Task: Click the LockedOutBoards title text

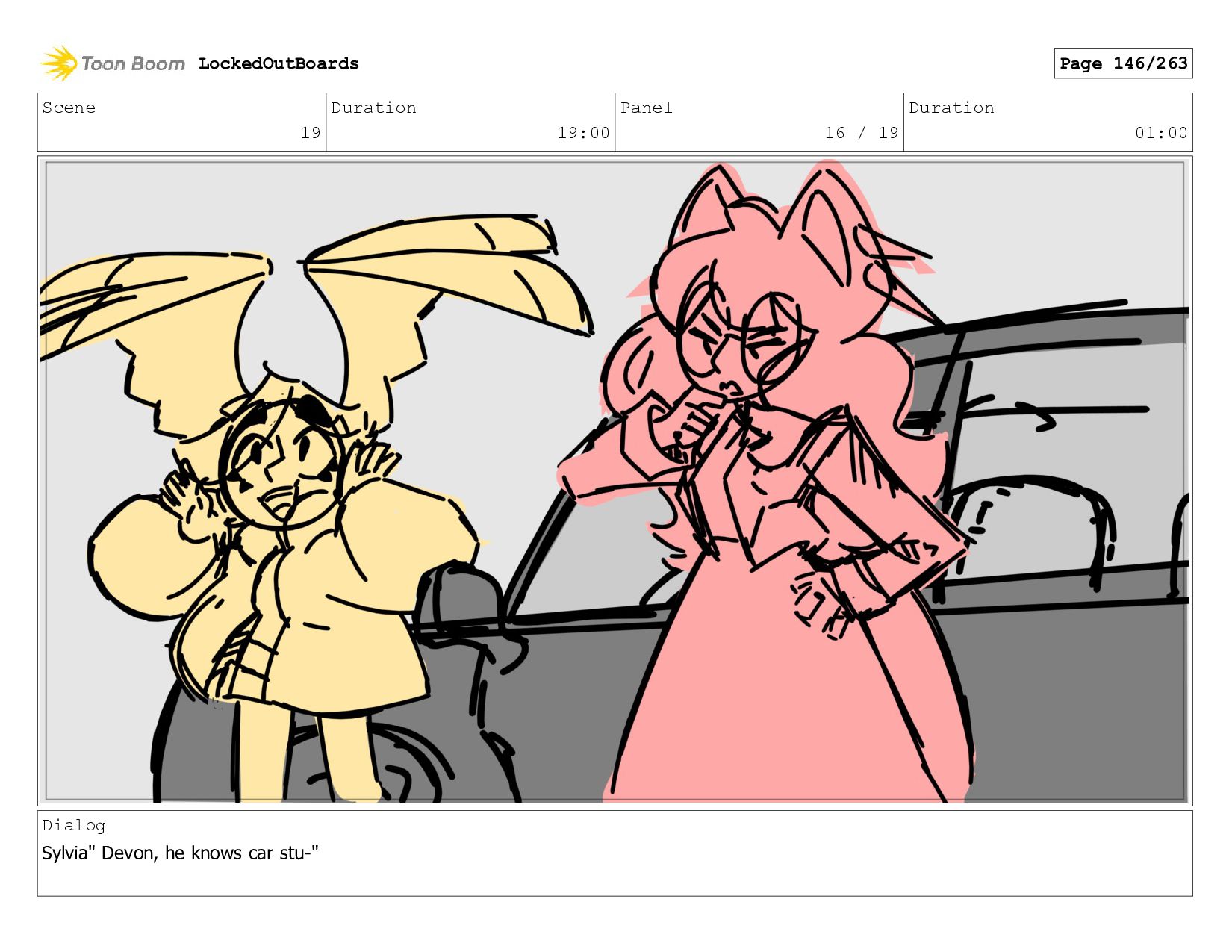Action: pyautogui.click(x=279, y=63)
